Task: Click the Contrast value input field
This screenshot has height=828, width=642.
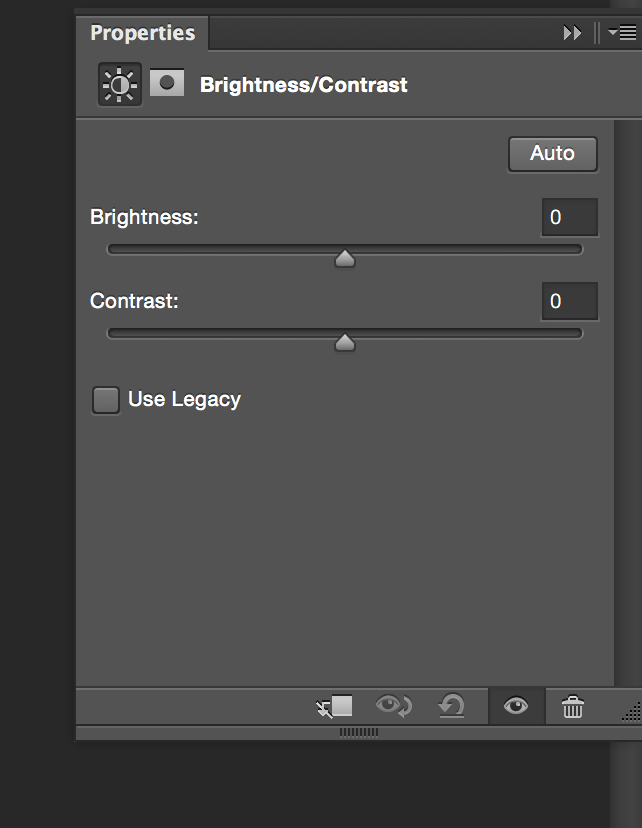Action: point(569,301)
